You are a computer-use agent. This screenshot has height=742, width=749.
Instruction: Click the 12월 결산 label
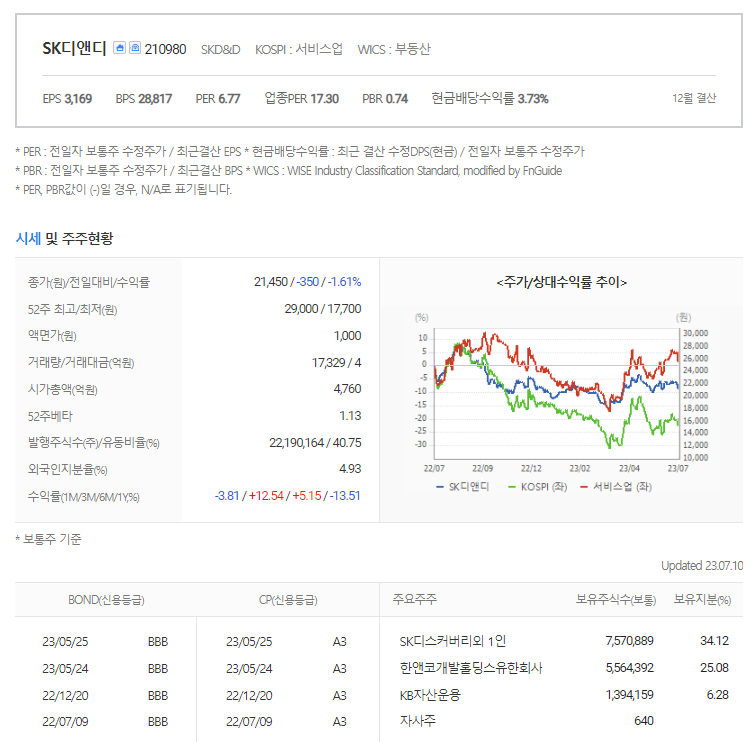(694, 98)
